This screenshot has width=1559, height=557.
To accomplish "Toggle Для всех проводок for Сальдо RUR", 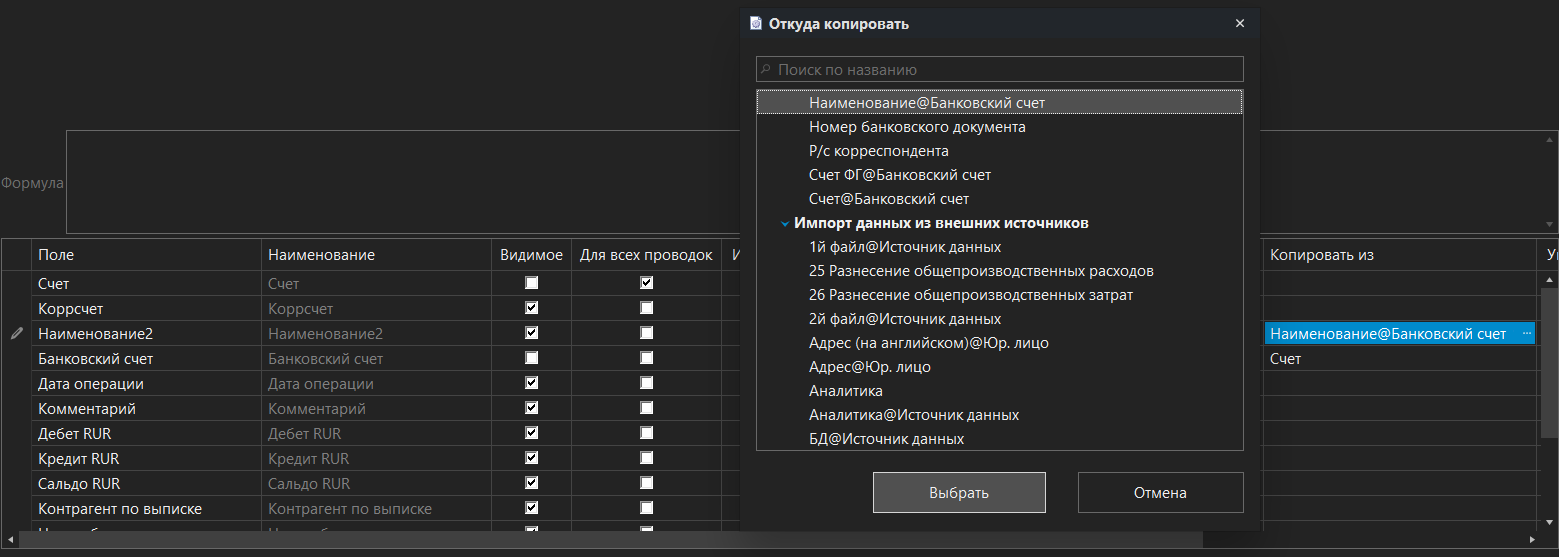I will pos(647,483).
